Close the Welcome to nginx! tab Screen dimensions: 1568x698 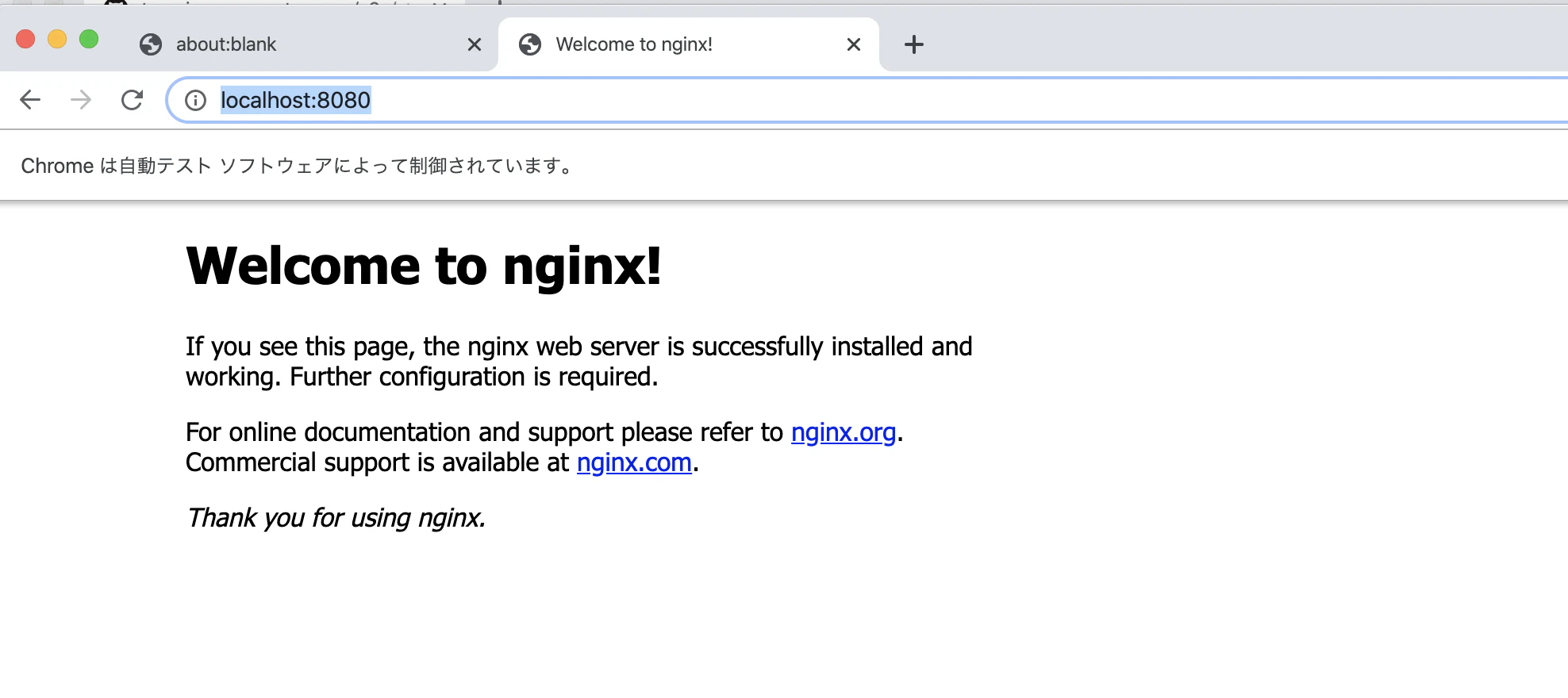coord(854,44)
